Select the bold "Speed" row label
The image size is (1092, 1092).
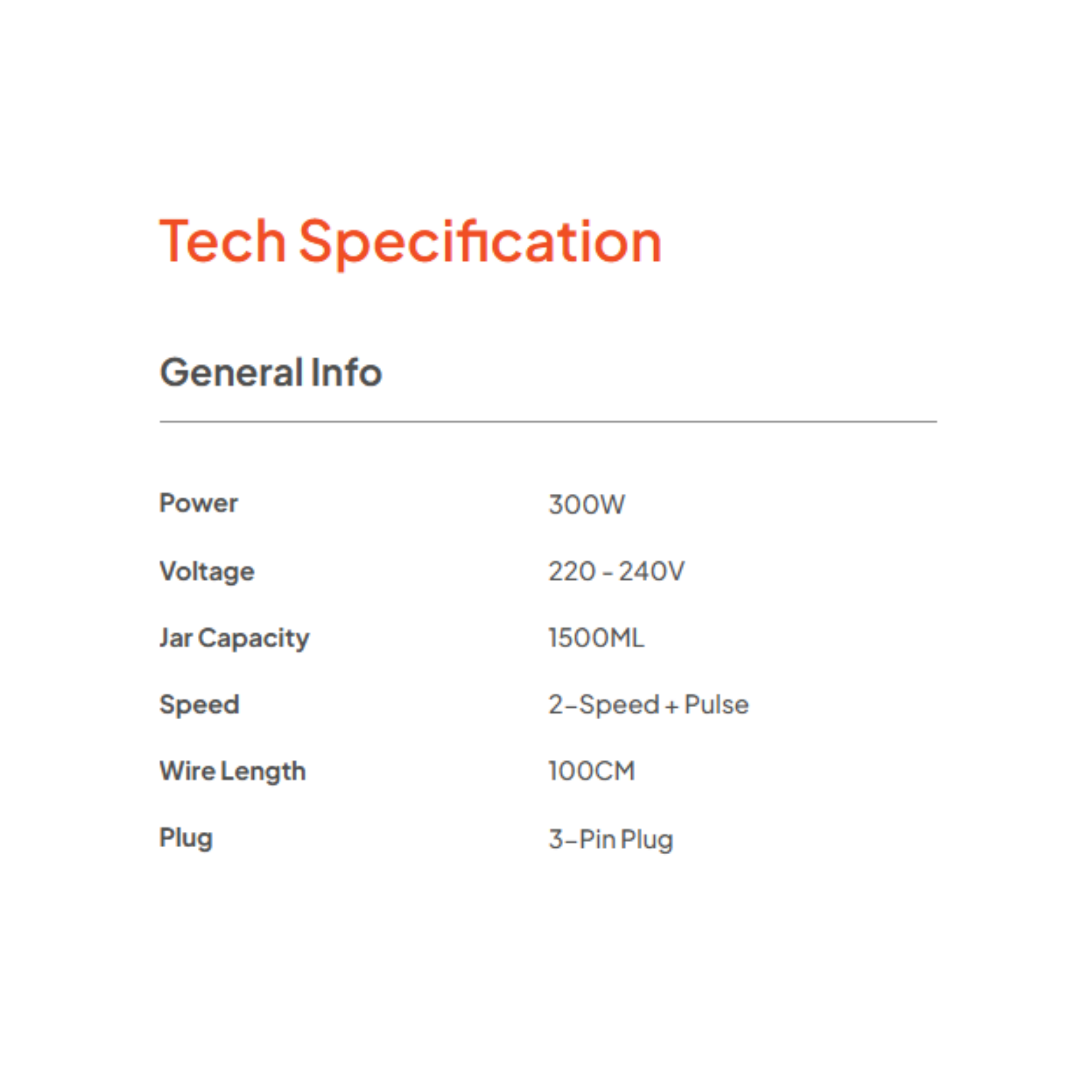199,705
